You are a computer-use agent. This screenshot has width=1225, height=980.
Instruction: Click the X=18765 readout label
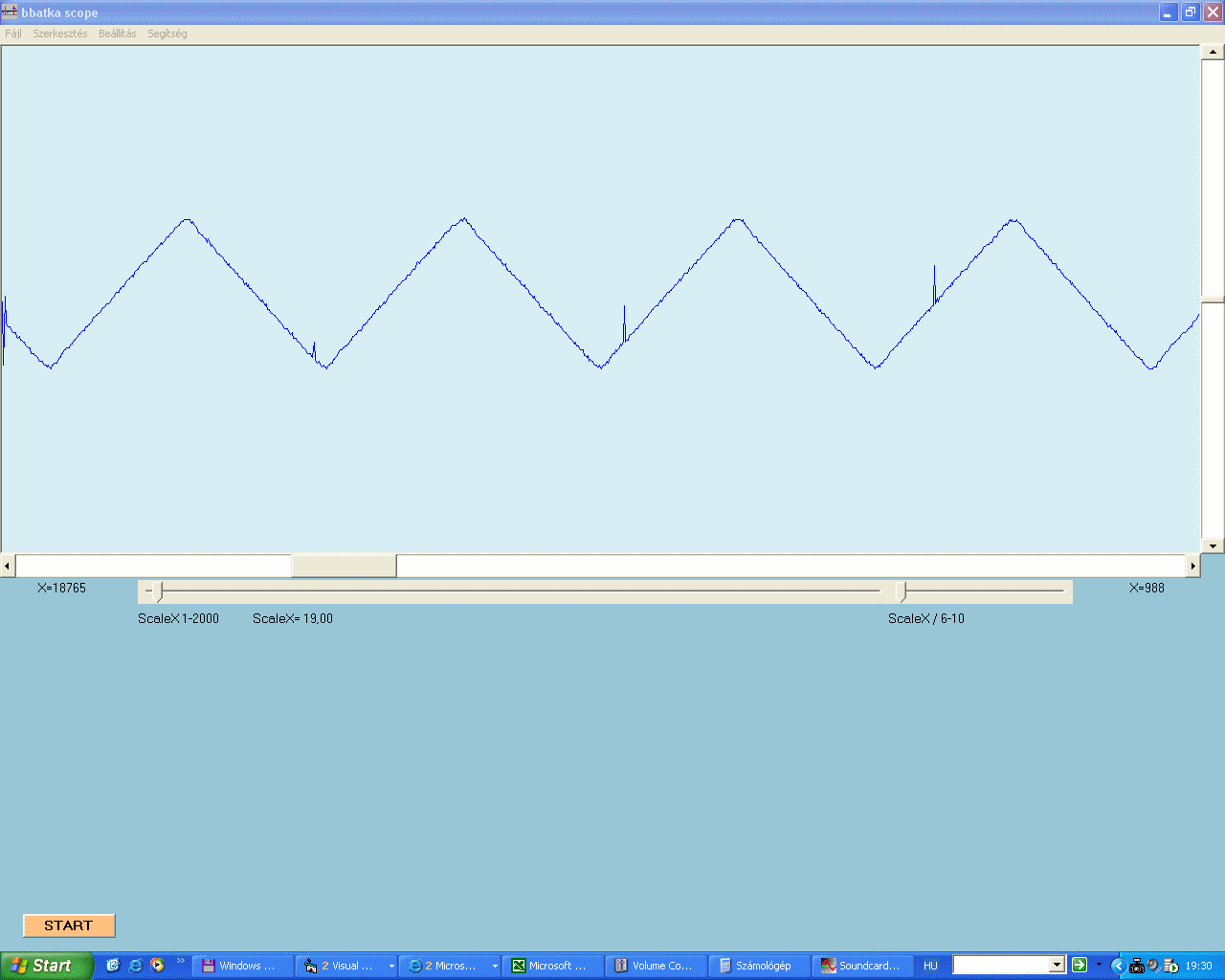(x=61, y=588)
